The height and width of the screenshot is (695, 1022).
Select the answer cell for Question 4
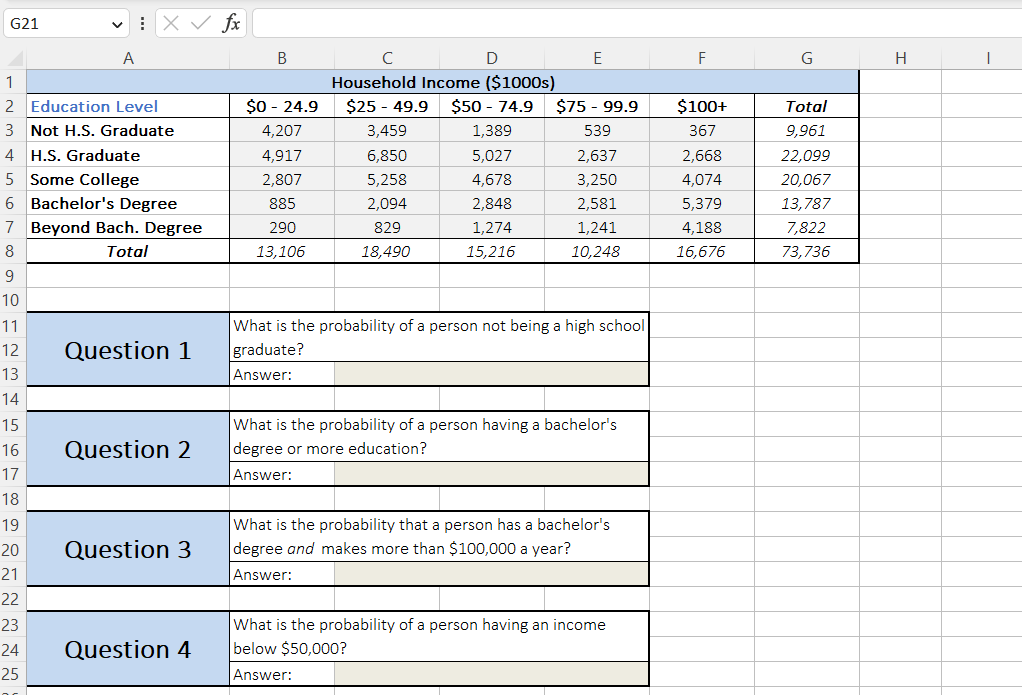coord(490,674)
